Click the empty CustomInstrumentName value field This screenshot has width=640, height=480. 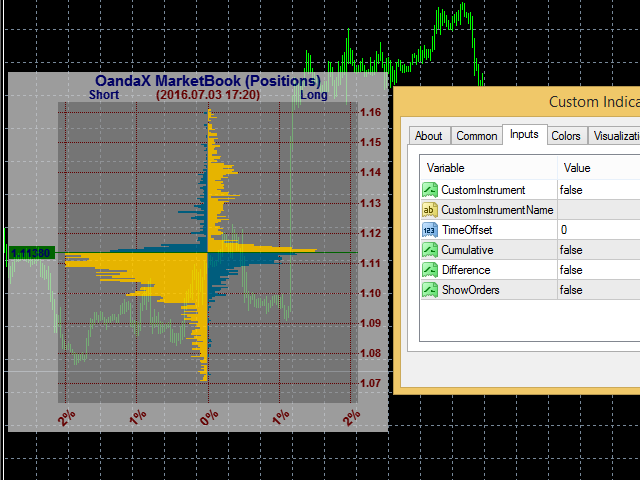[598, 210]
